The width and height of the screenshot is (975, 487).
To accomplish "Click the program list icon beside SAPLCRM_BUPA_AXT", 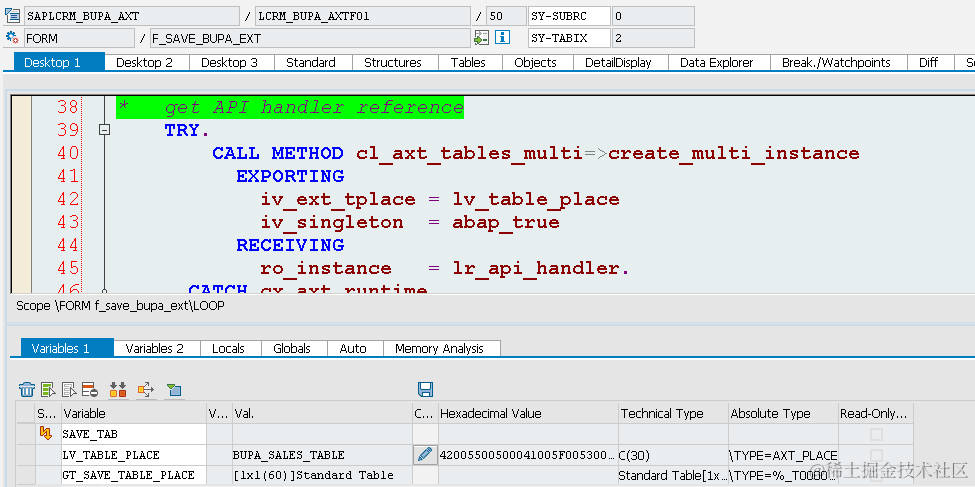I will pyautogui.click(x=12, y=16).
